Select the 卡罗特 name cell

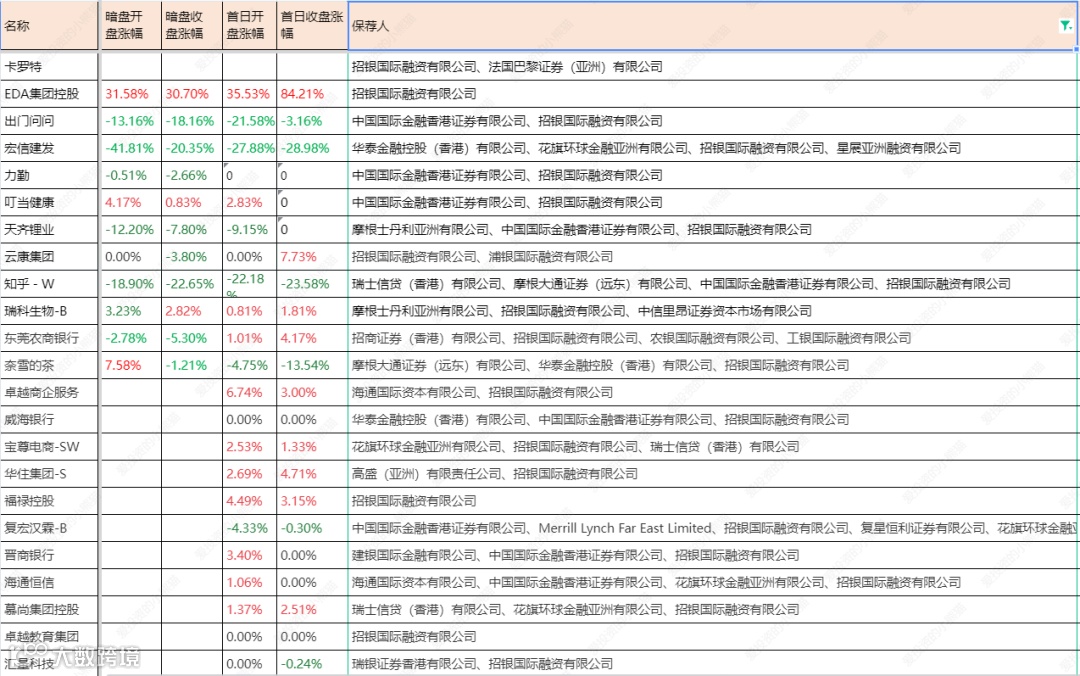coord(50,67)
